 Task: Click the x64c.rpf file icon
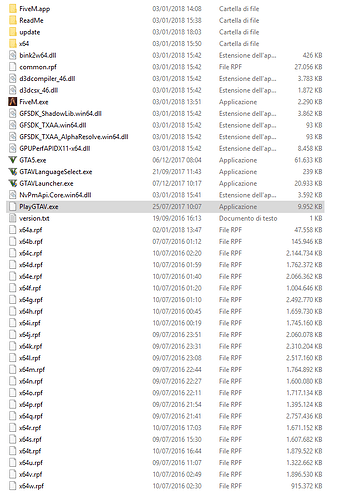pyautogui.click(x=12, y=253)
